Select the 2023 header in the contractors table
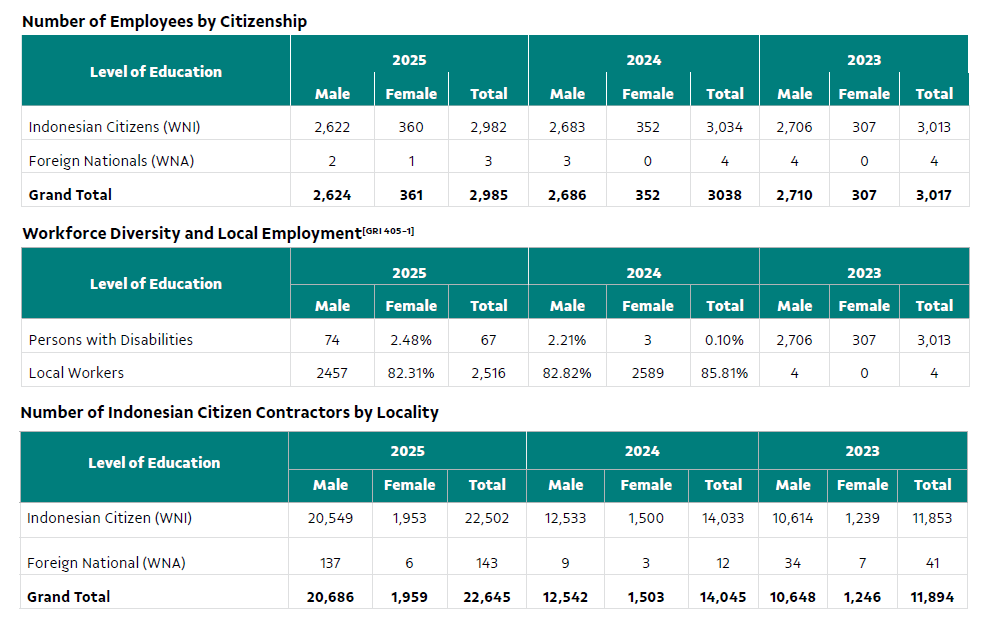 pos(862,451)
